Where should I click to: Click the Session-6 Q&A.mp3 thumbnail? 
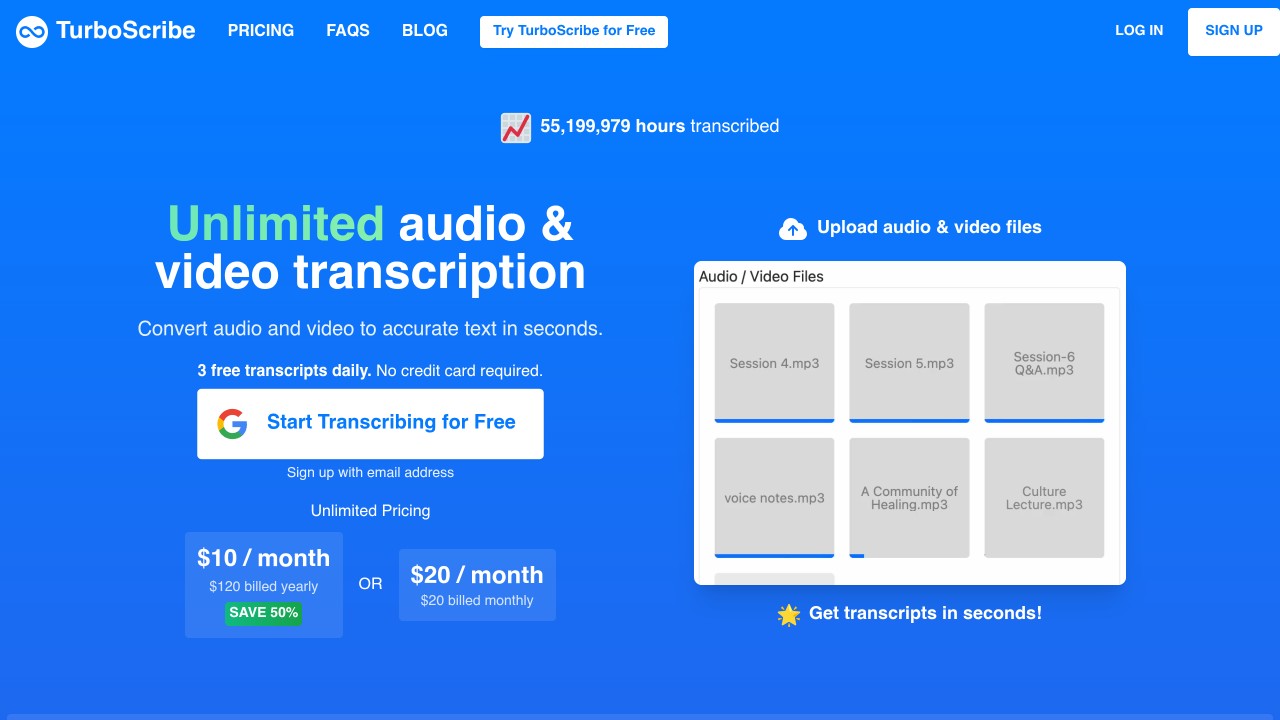1044,363
